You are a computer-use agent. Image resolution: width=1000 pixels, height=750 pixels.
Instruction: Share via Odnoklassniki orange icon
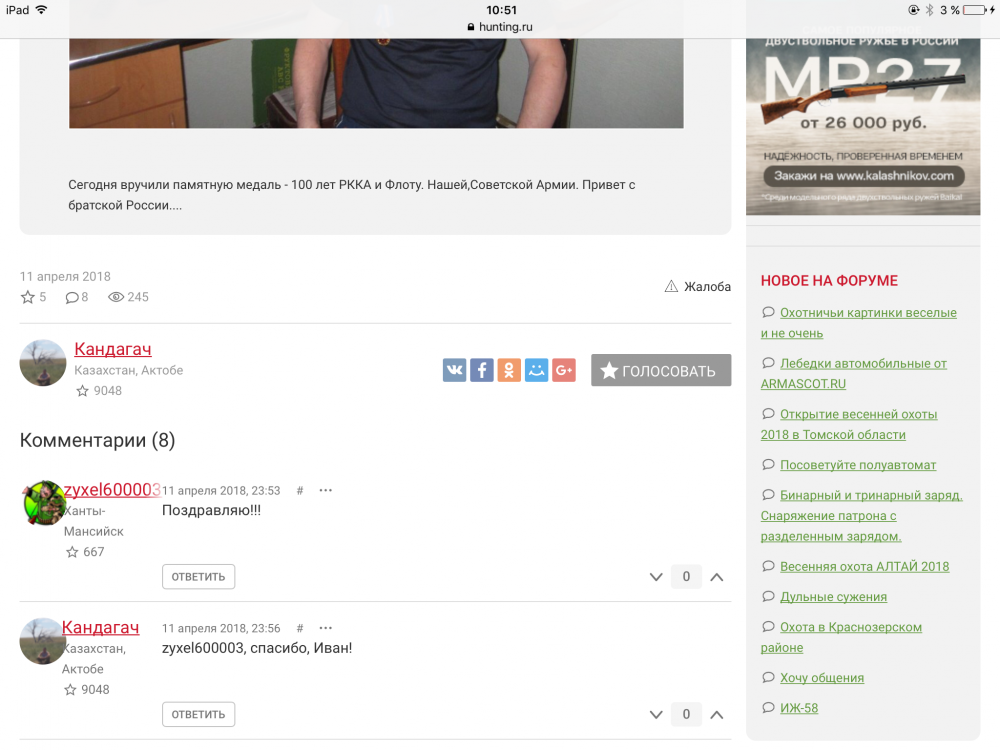click(x=509, y=370)
